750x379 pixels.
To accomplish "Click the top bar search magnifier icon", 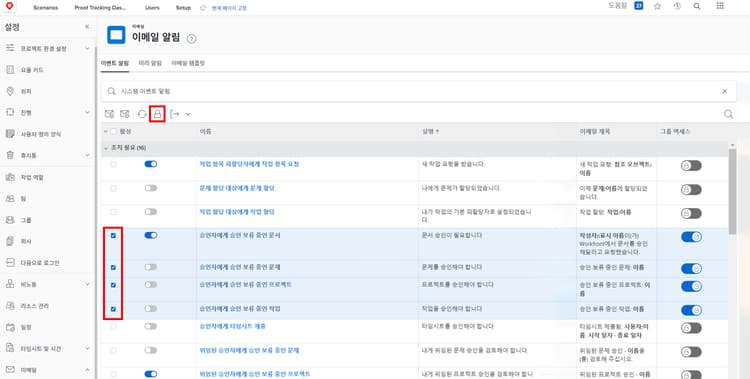I will 697,6.
